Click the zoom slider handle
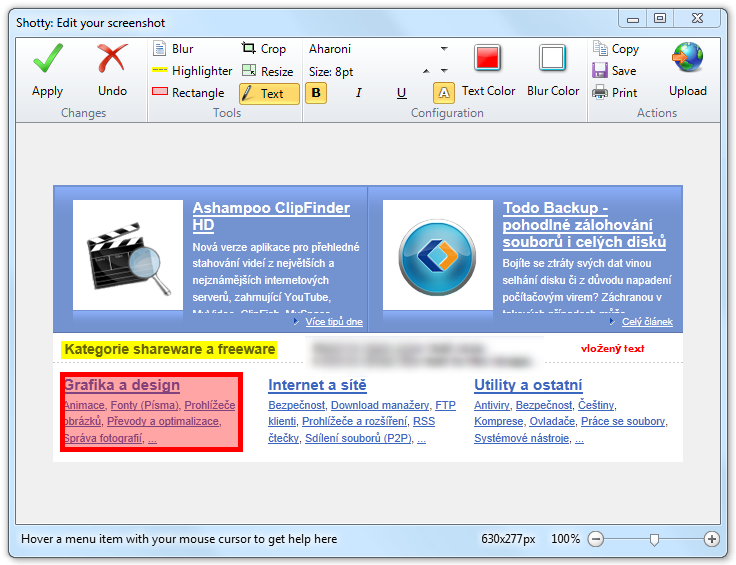This screenshot has width=736, height=565. point(654,540)
